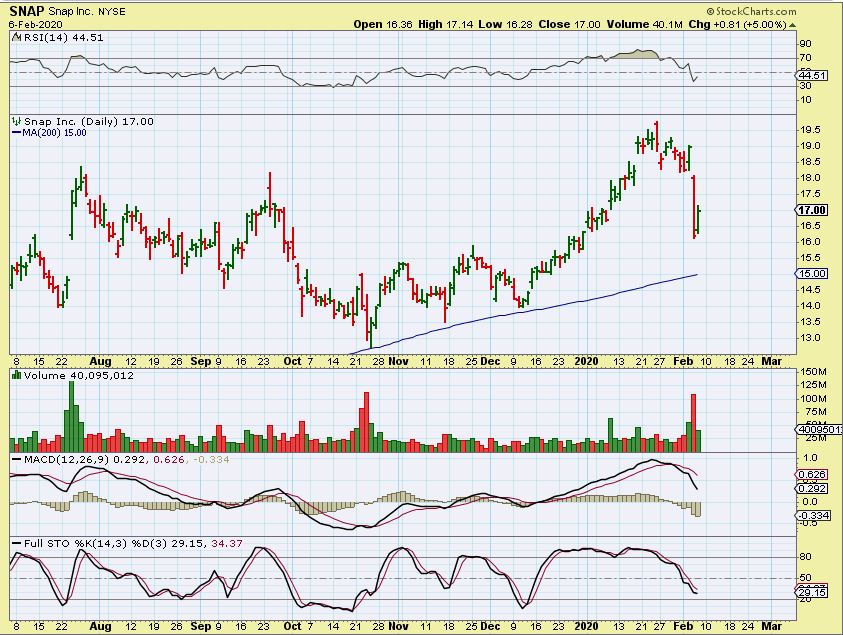Click the 'Aug' label under the price panel
This screenshot has height=635, width=843.
click(x=101, y=361)
